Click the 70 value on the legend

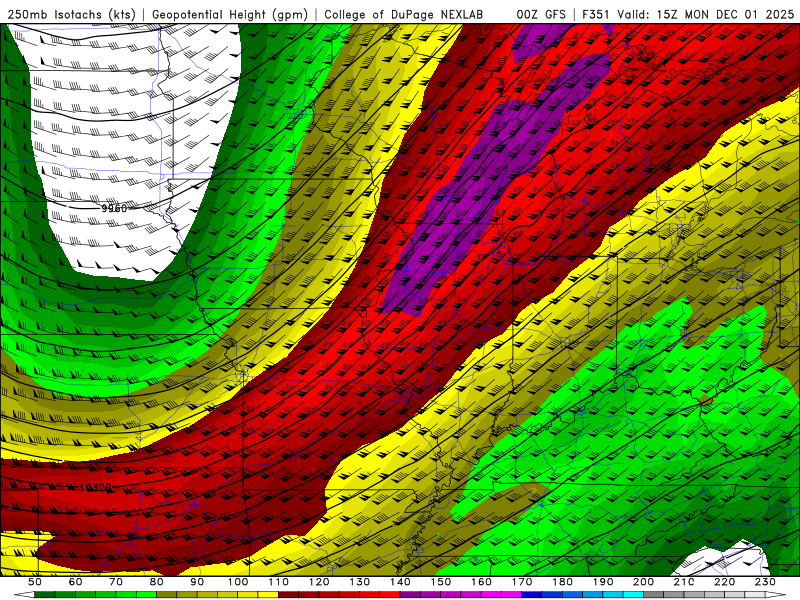coord(116,582)
